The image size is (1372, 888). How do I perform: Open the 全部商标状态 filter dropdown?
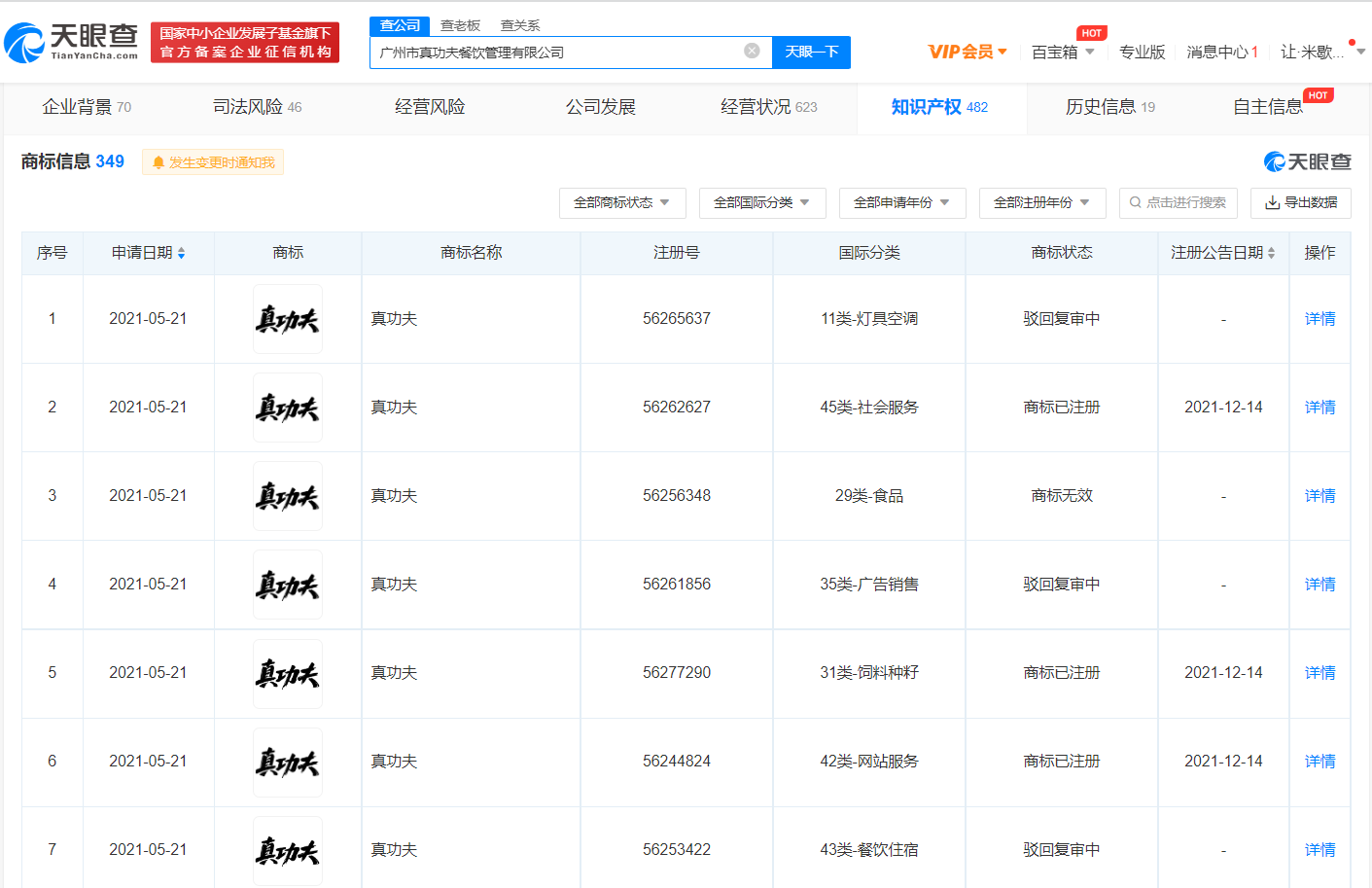622,202
